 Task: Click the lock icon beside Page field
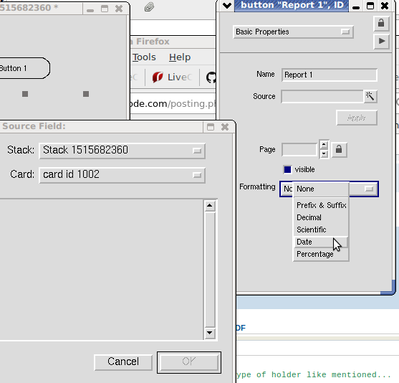click(x=339, y=149)
